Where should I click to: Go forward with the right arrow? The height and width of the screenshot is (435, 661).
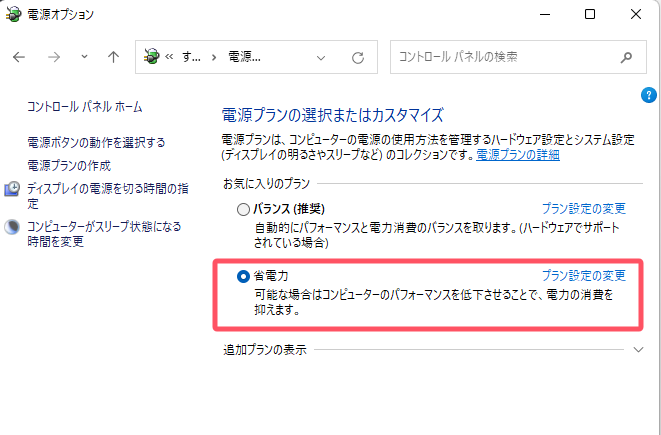[x=54, y=57]
